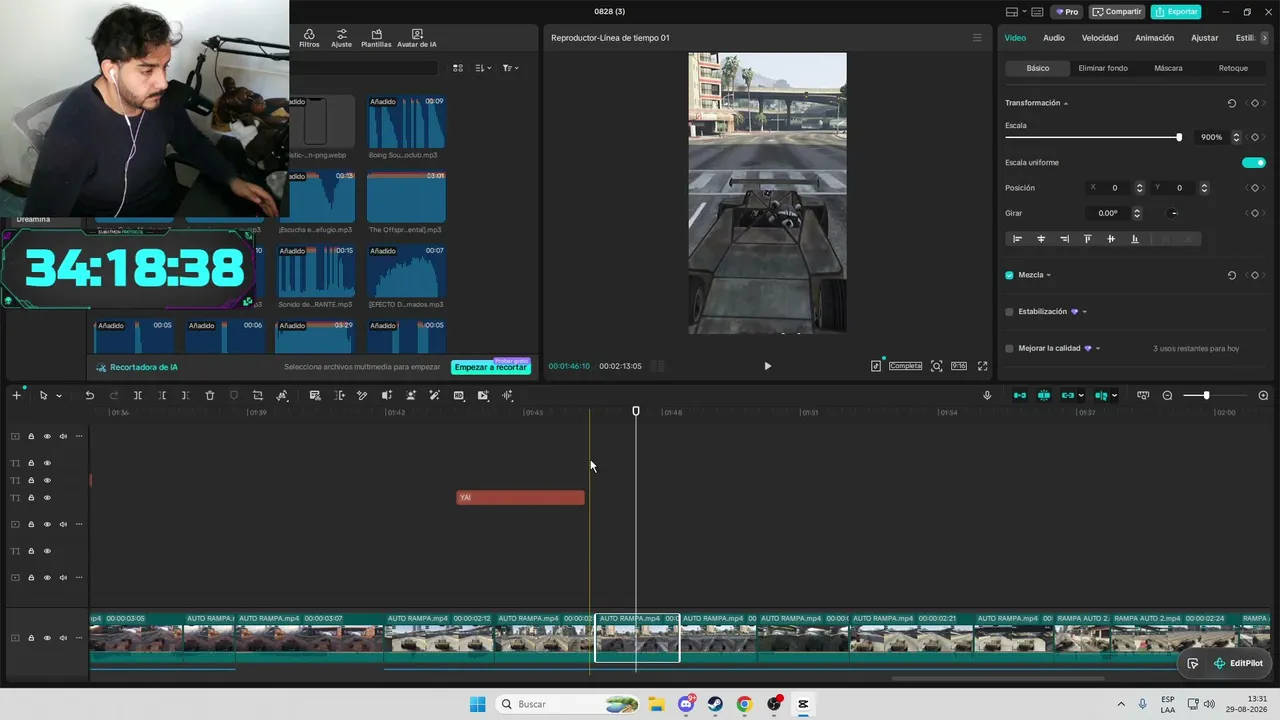Lock the main video track

[x=31, y=638]
